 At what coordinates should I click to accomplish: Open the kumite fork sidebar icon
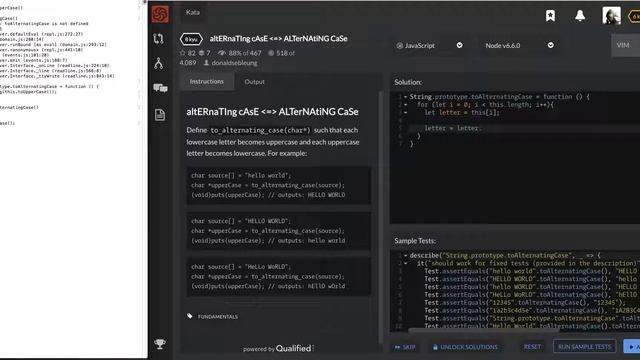[159, 63]
